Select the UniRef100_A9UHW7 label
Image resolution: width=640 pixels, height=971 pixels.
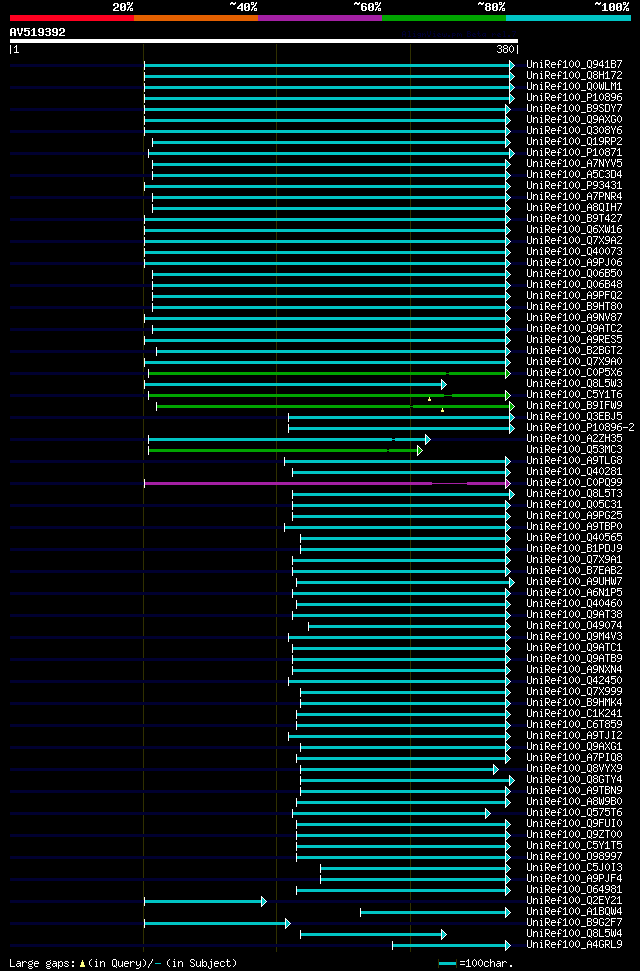574,581
